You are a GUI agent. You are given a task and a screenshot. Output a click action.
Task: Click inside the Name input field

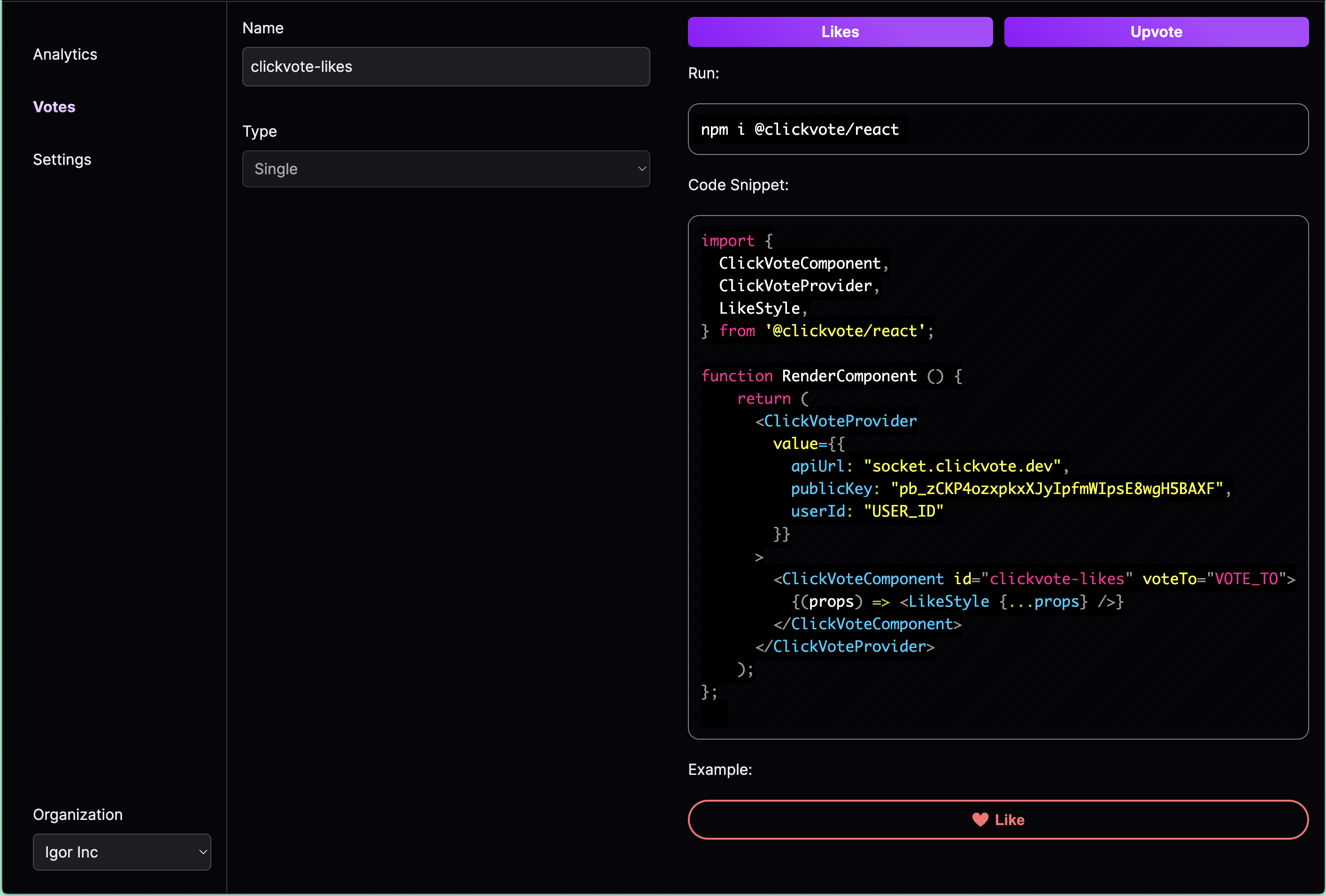[x=446, y=67]
